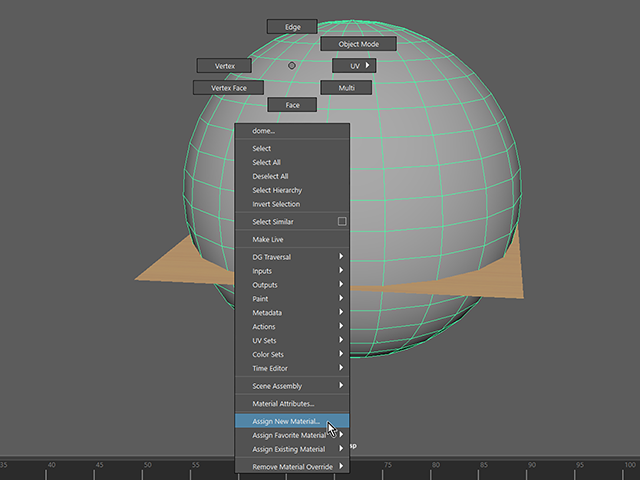The height and width of the screenshot is (480, 640).
Task: Click the marking menu center circle
Action: click(291, 65)
